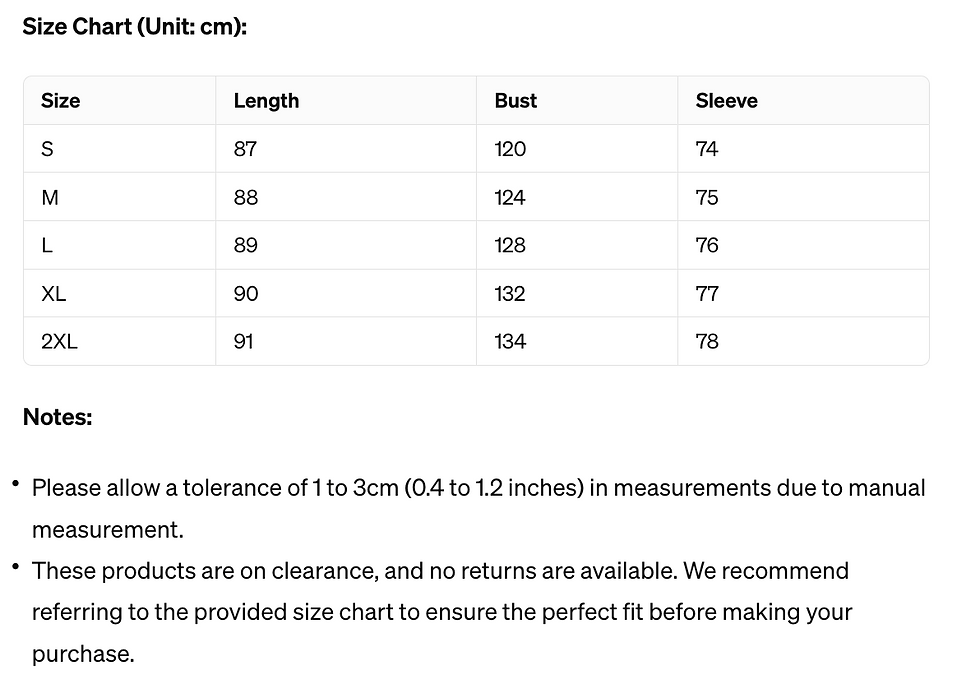Click the Size column header
The height and width of the screenshot is (679, 980).
pyautogui.click(x=61, y=101)
